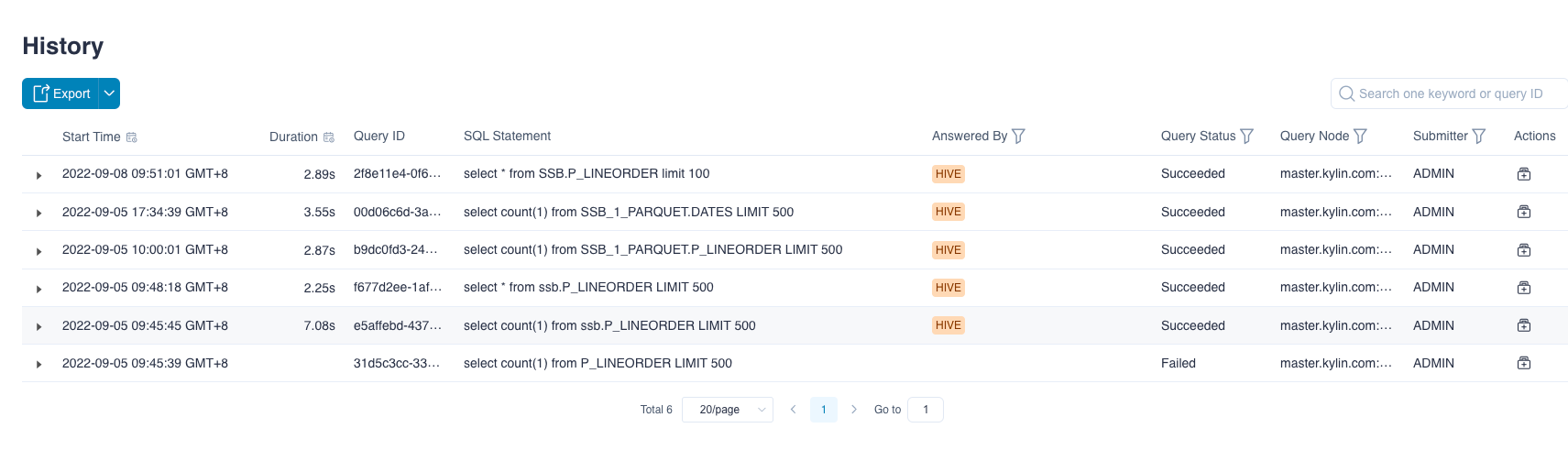Click action icon for query 2f8e11e4

1524,174
